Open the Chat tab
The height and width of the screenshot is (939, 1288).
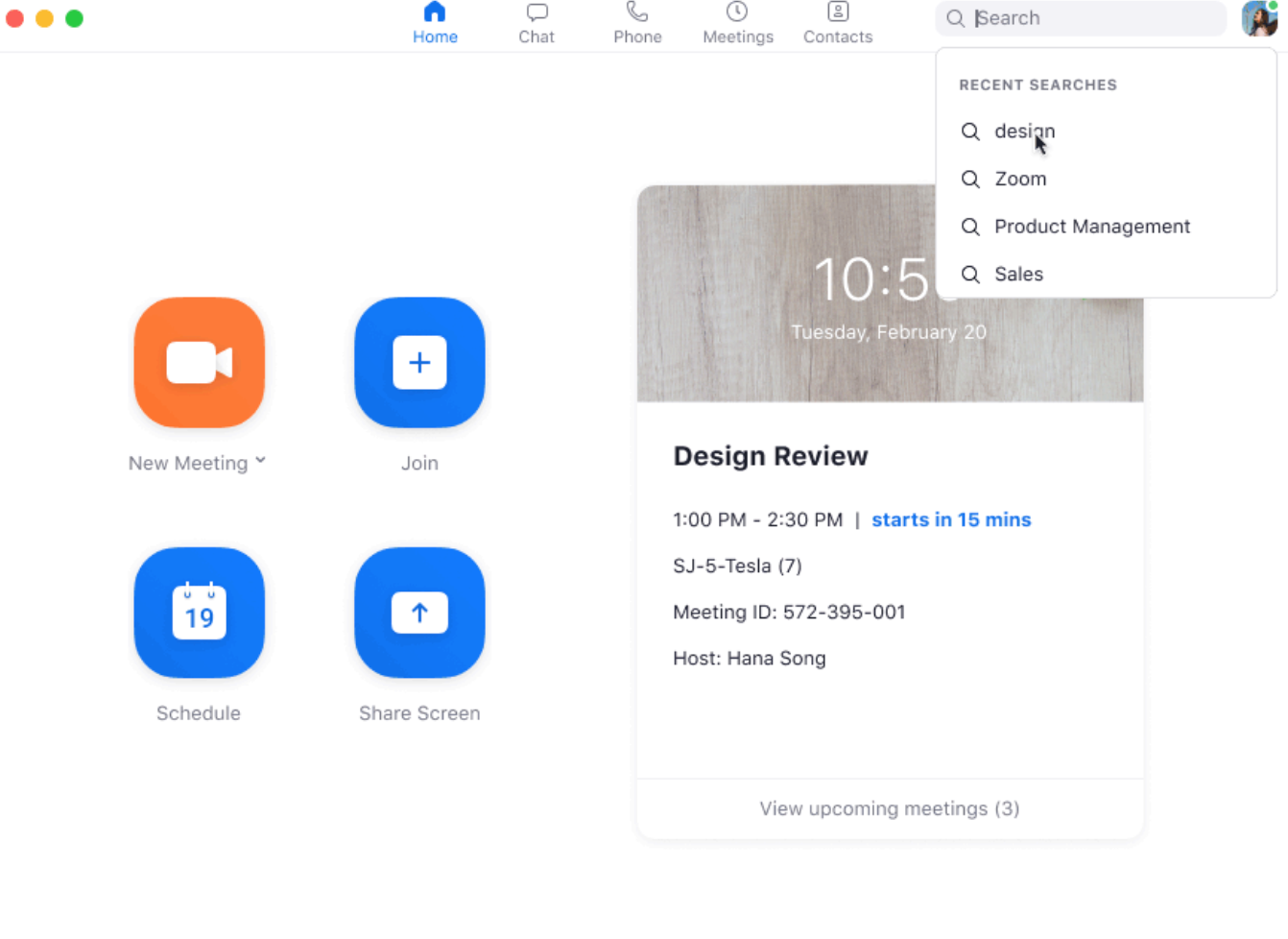point(537,24)
